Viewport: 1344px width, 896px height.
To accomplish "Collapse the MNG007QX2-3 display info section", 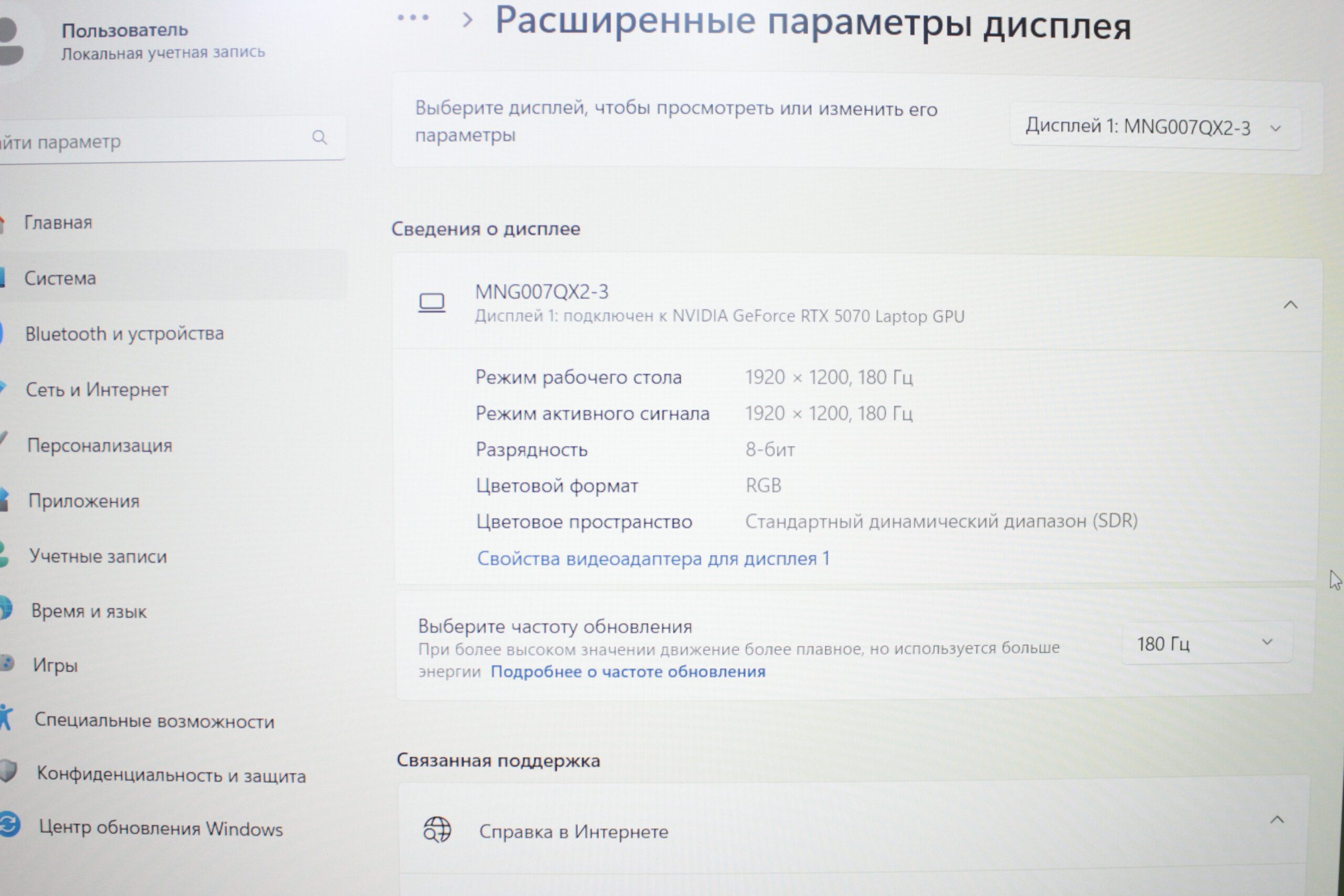I will point(1290,305).
